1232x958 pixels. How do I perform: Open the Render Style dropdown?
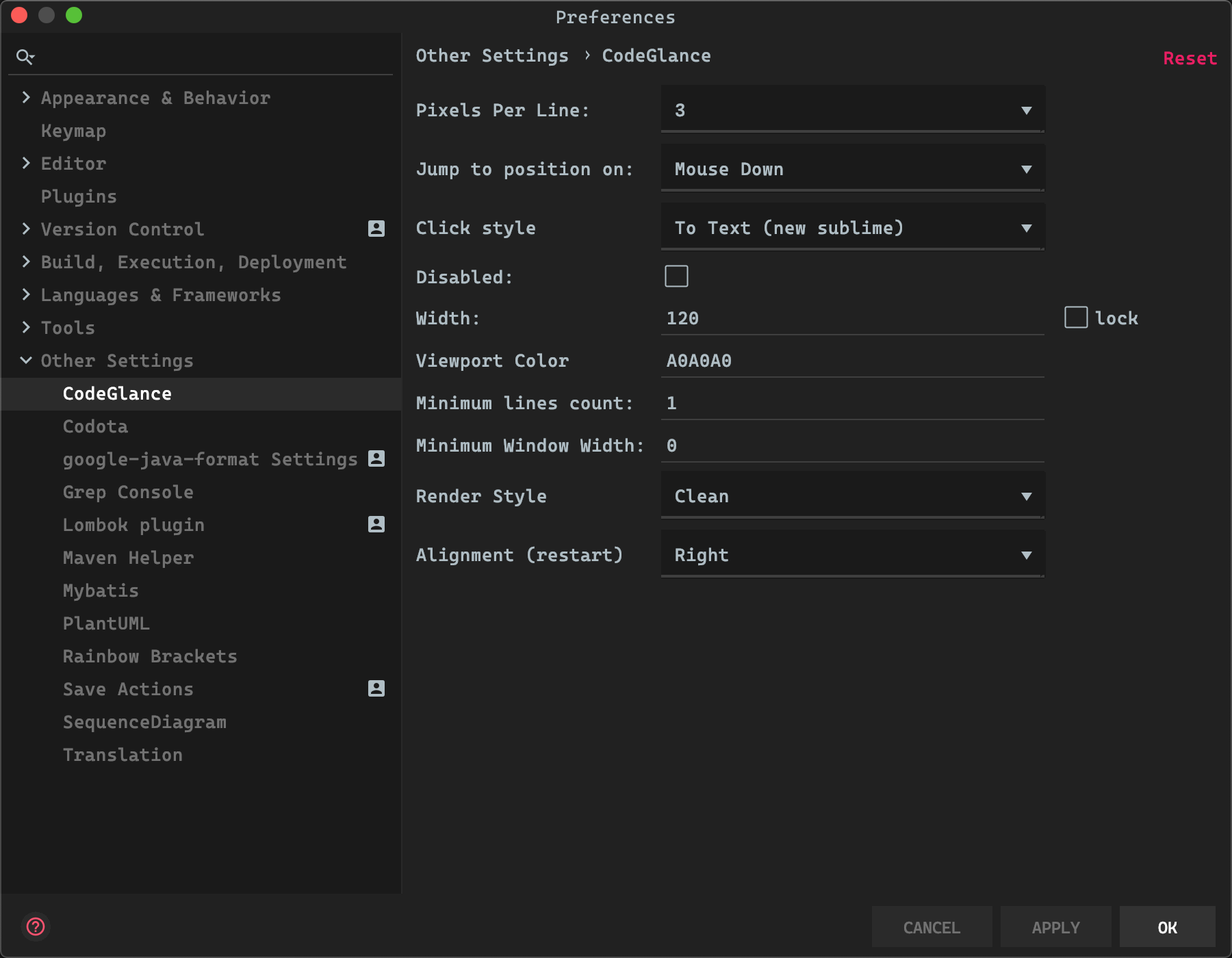coord(852,496)
